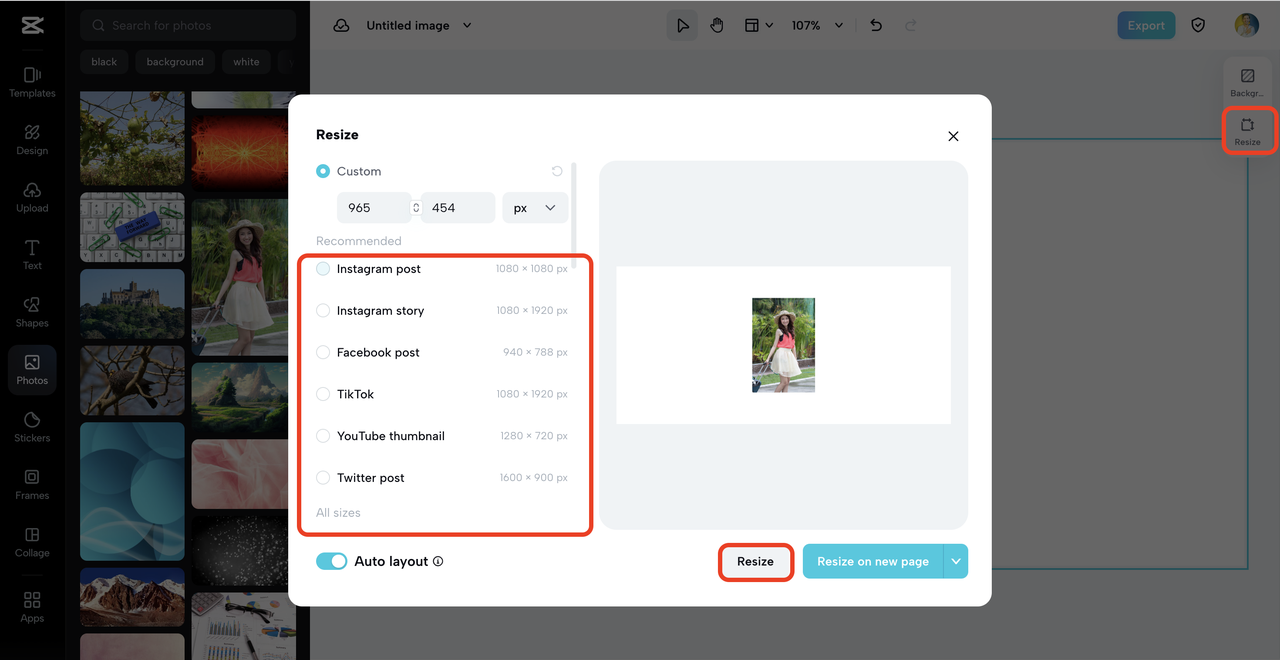
Task: Expand the Resize on new page arrow
Action: (x=956, y=561)
